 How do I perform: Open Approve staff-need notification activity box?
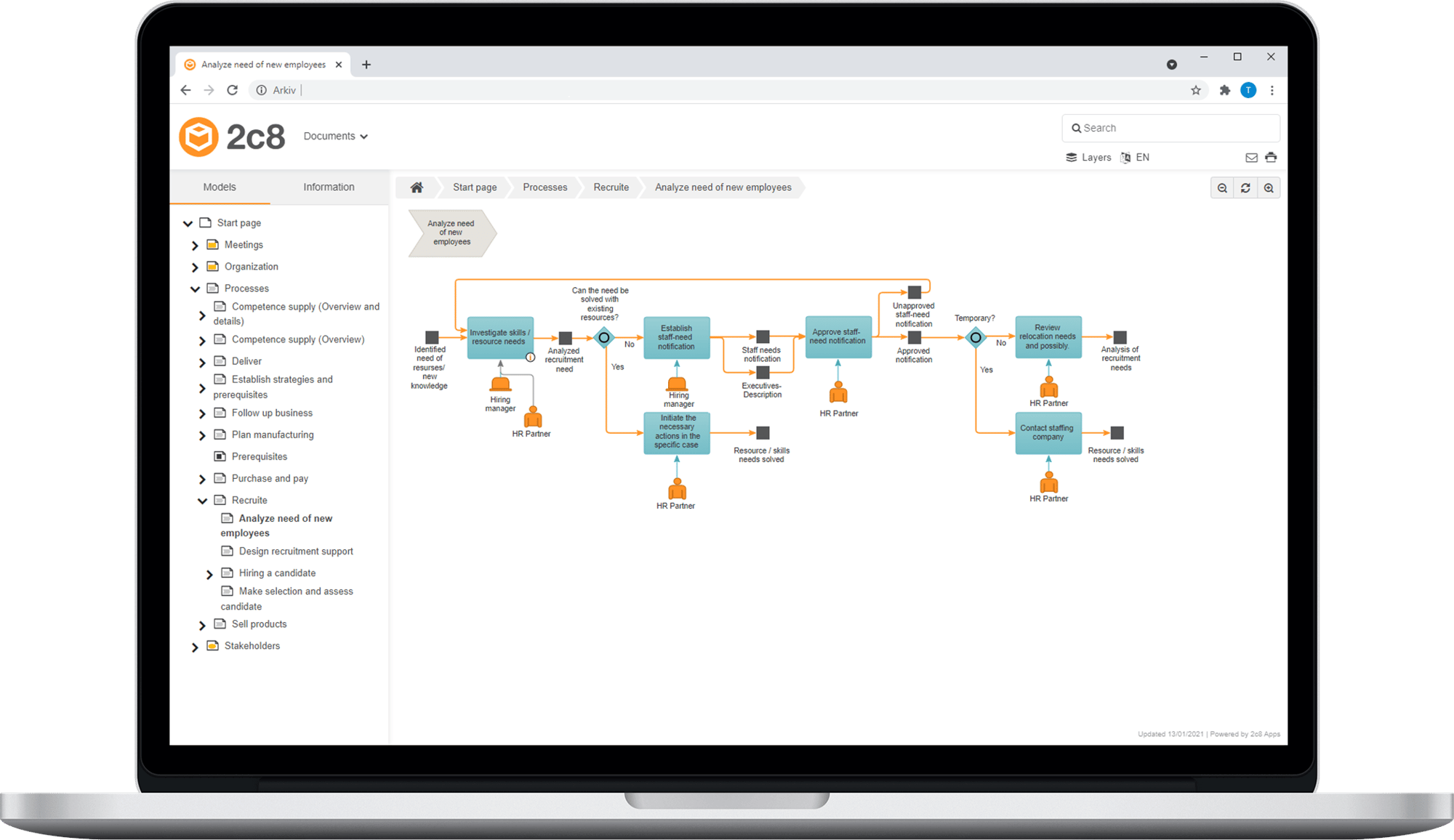[x=838, y=337]
